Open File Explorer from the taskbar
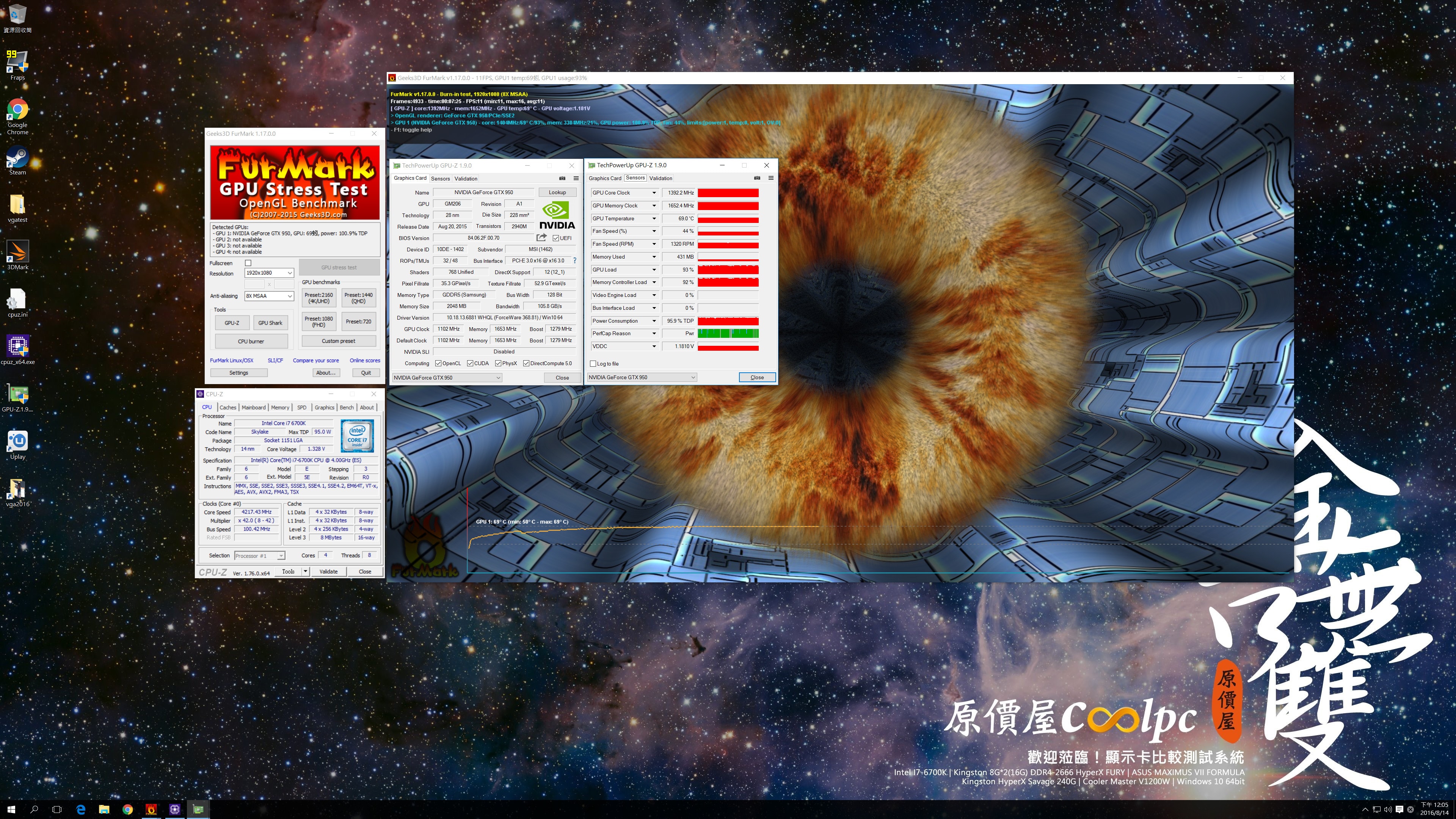This screenshot has height=819, width=1456. point(104,810)
